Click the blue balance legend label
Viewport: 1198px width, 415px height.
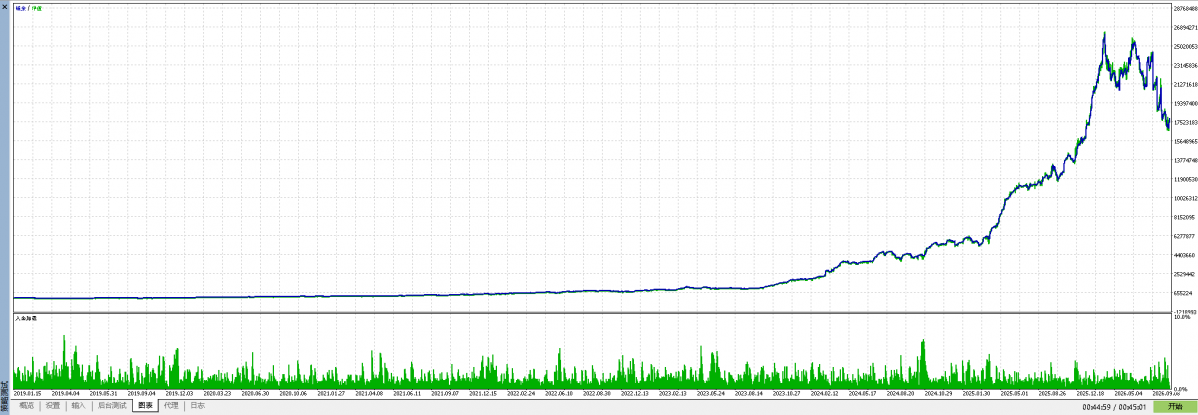pyautogui.click(x=20, y=8)
